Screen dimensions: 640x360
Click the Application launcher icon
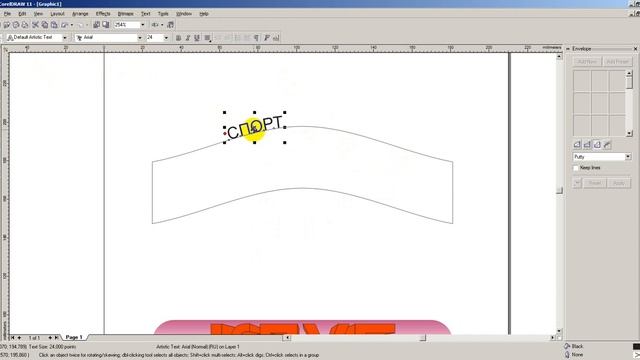coord(155,25)
